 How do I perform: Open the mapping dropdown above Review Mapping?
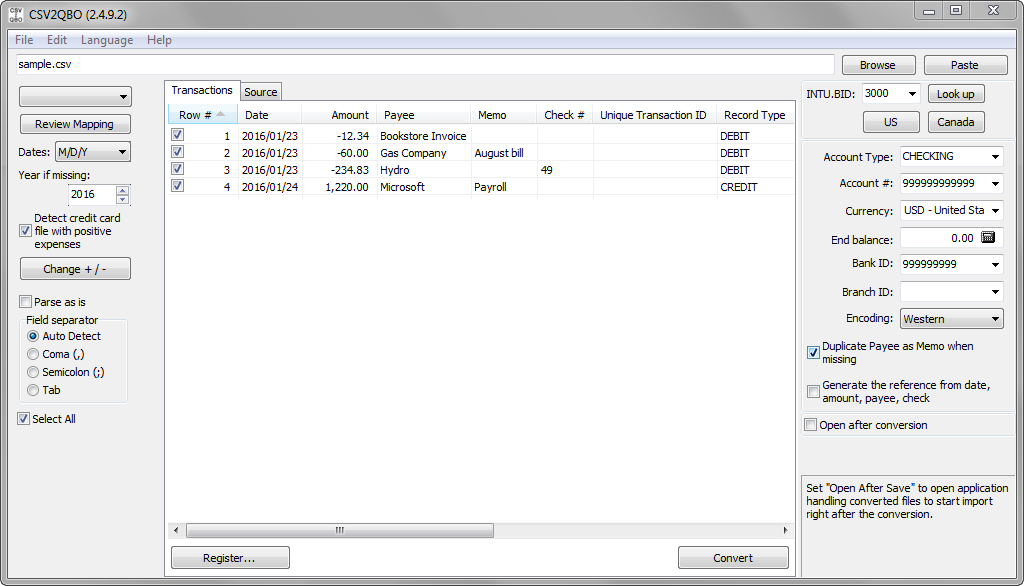75,97
